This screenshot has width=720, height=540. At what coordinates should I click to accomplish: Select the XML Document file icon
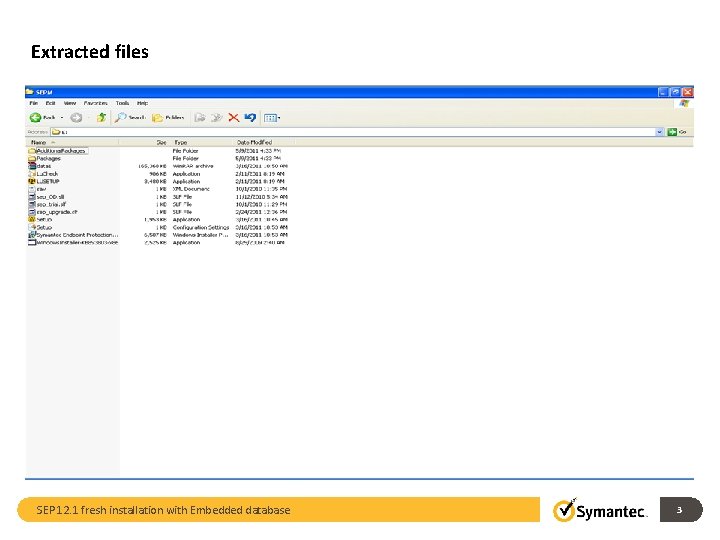pyautogui.click(x=32, y=189)
